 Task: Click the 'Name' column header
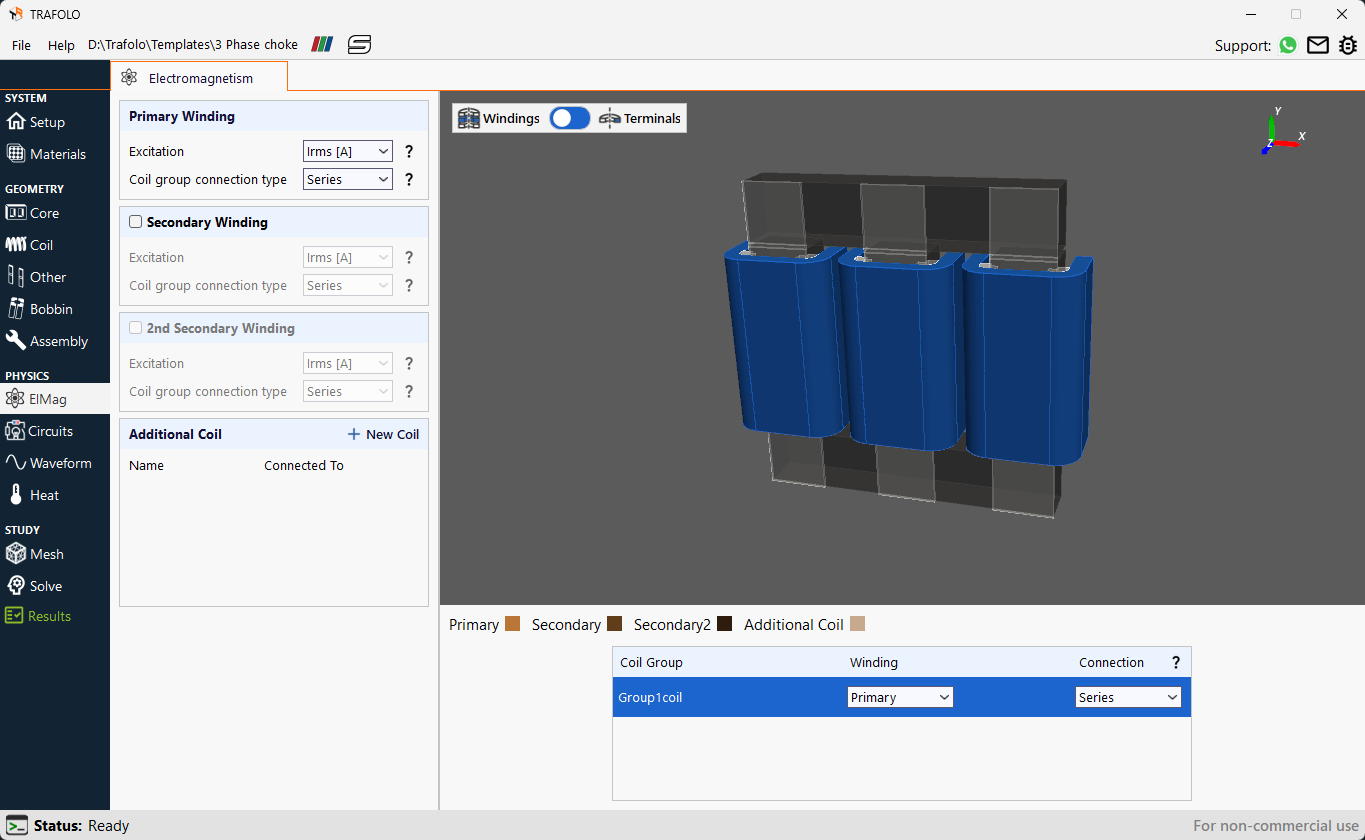coord(146,466)
